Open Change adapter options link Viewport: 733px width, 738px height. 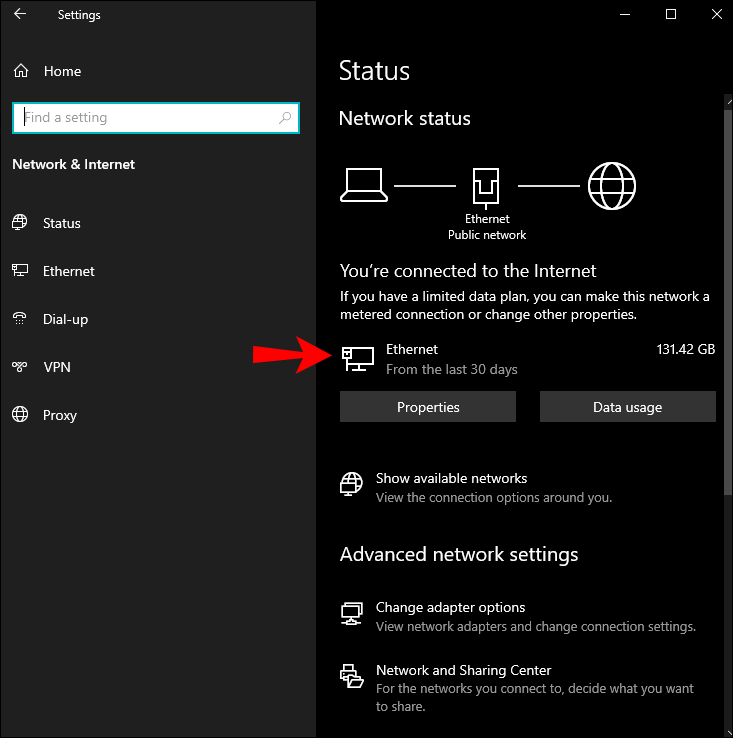(x=450, y=607)
